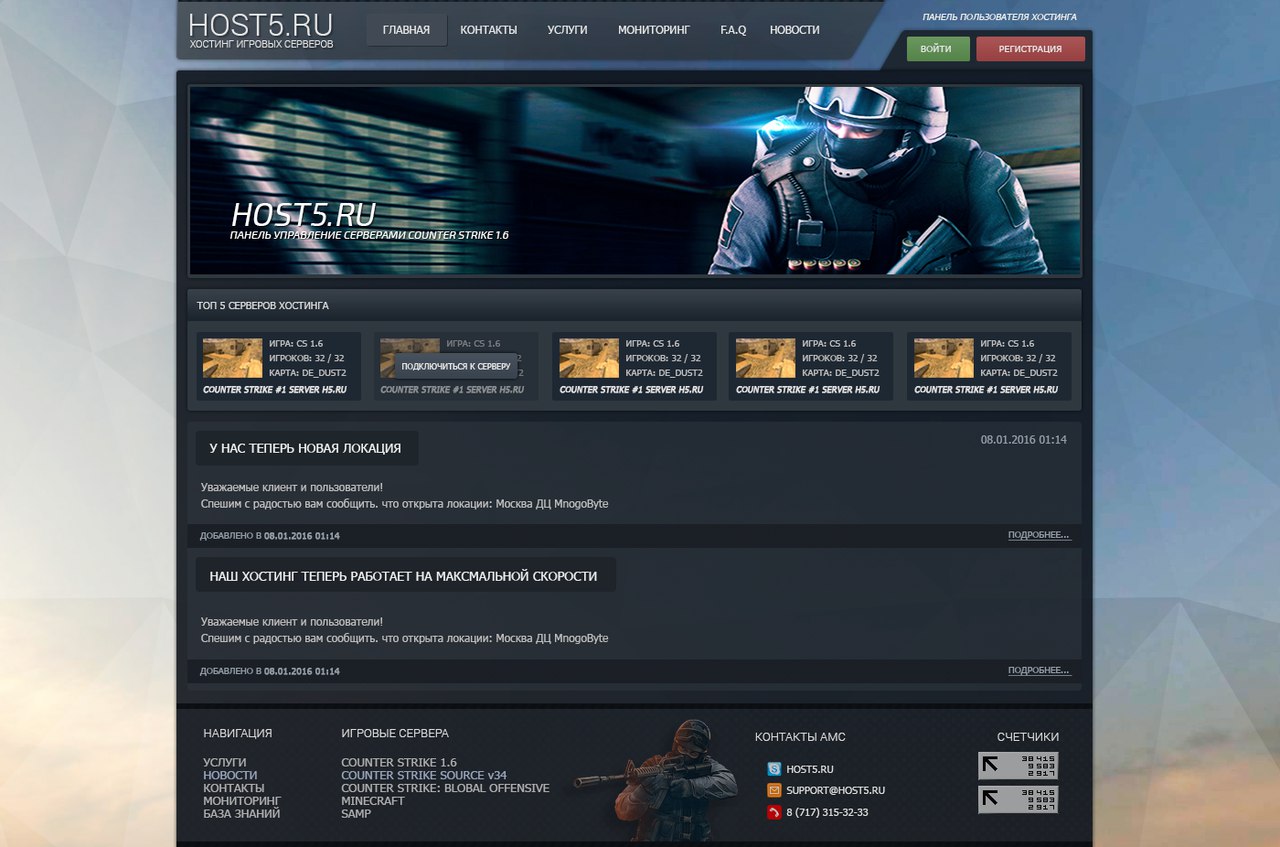1280x847 pixels.
Task: Open Counter Strike: Blobal Offensive link
Action: click(445, 788)
